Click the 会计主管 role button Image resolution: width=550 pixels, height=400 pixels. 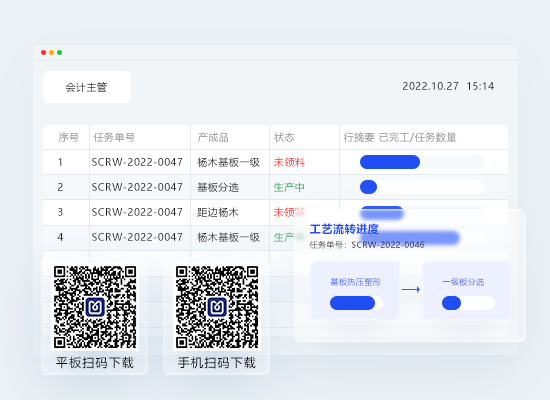[87, 87]
